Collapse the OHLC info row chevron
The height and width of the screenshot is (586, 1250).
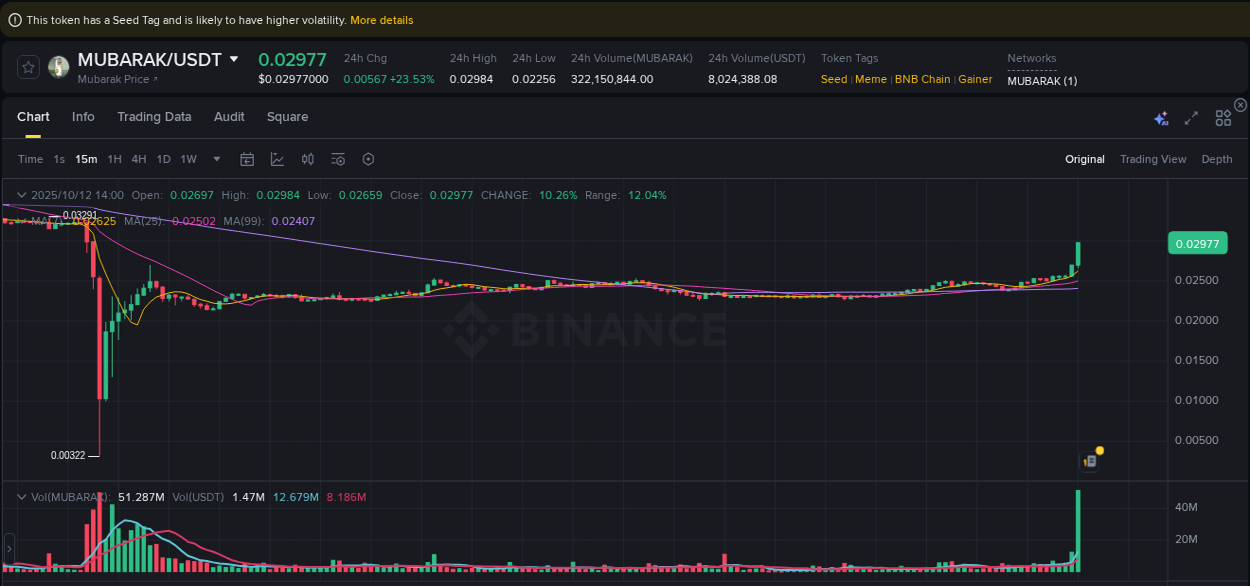point(21,195)
